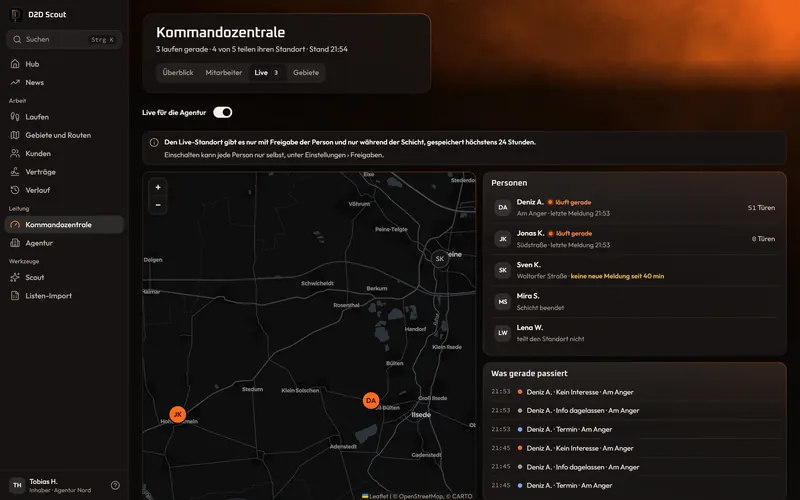Click the Schwicheldt label on map
Image resolution: width=800 pixels, height=500 pixels.
[317, 283]
